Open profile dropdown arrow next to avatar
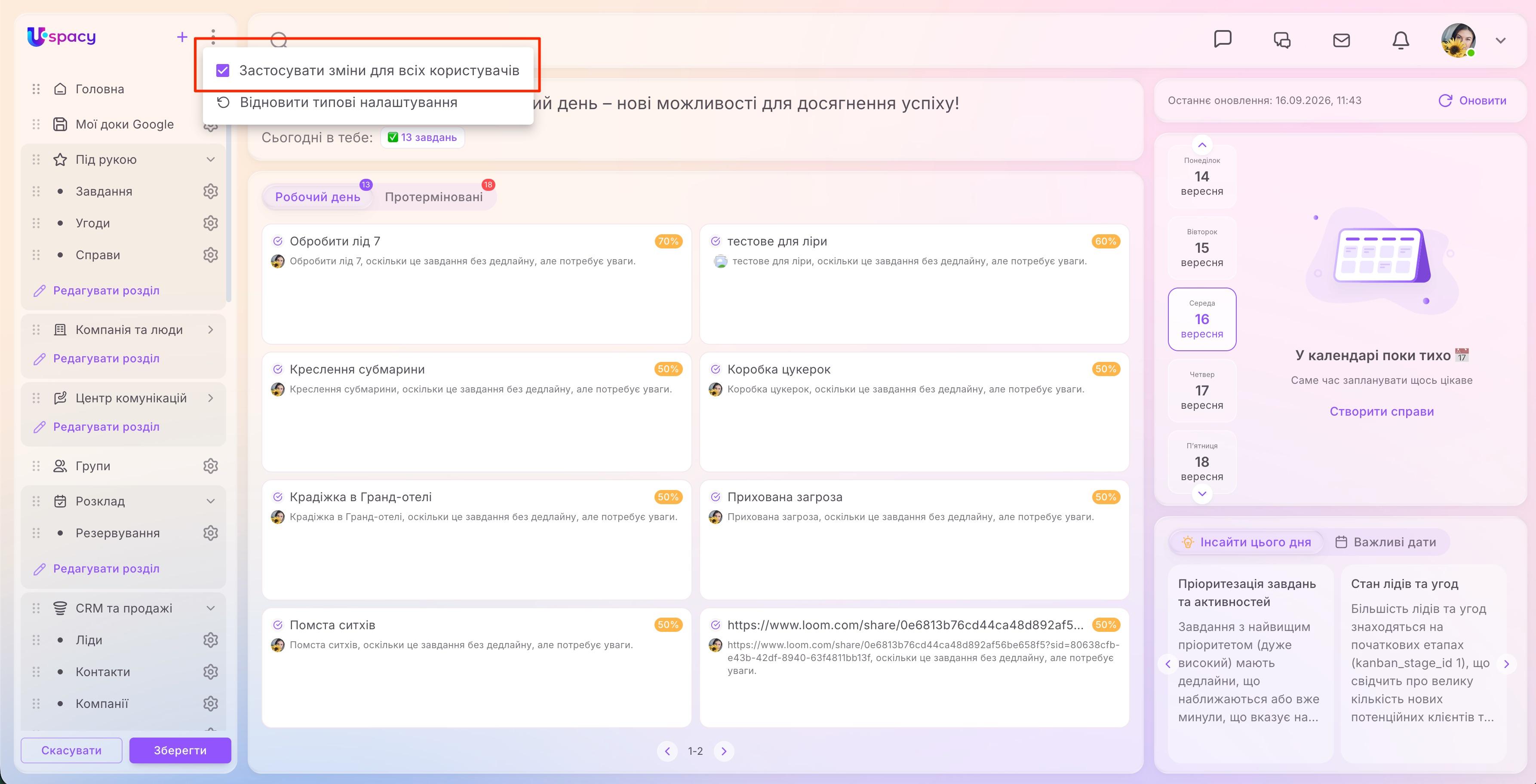Viewport: 1536px width, 784px height. coord(1500,40)
